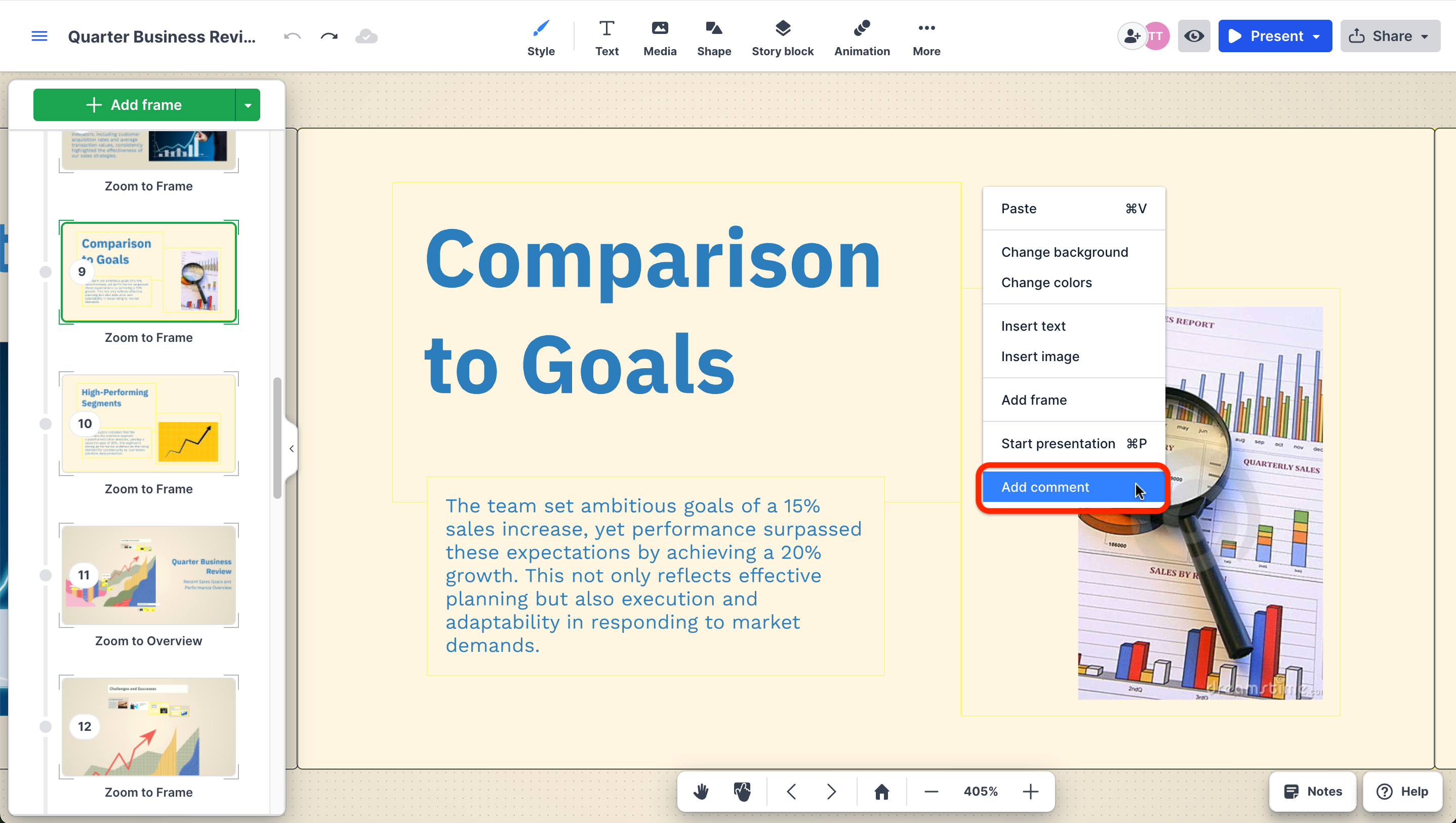Click the Zoom to Overview label
Viewport: 1456px width, 823px height.
149,641
